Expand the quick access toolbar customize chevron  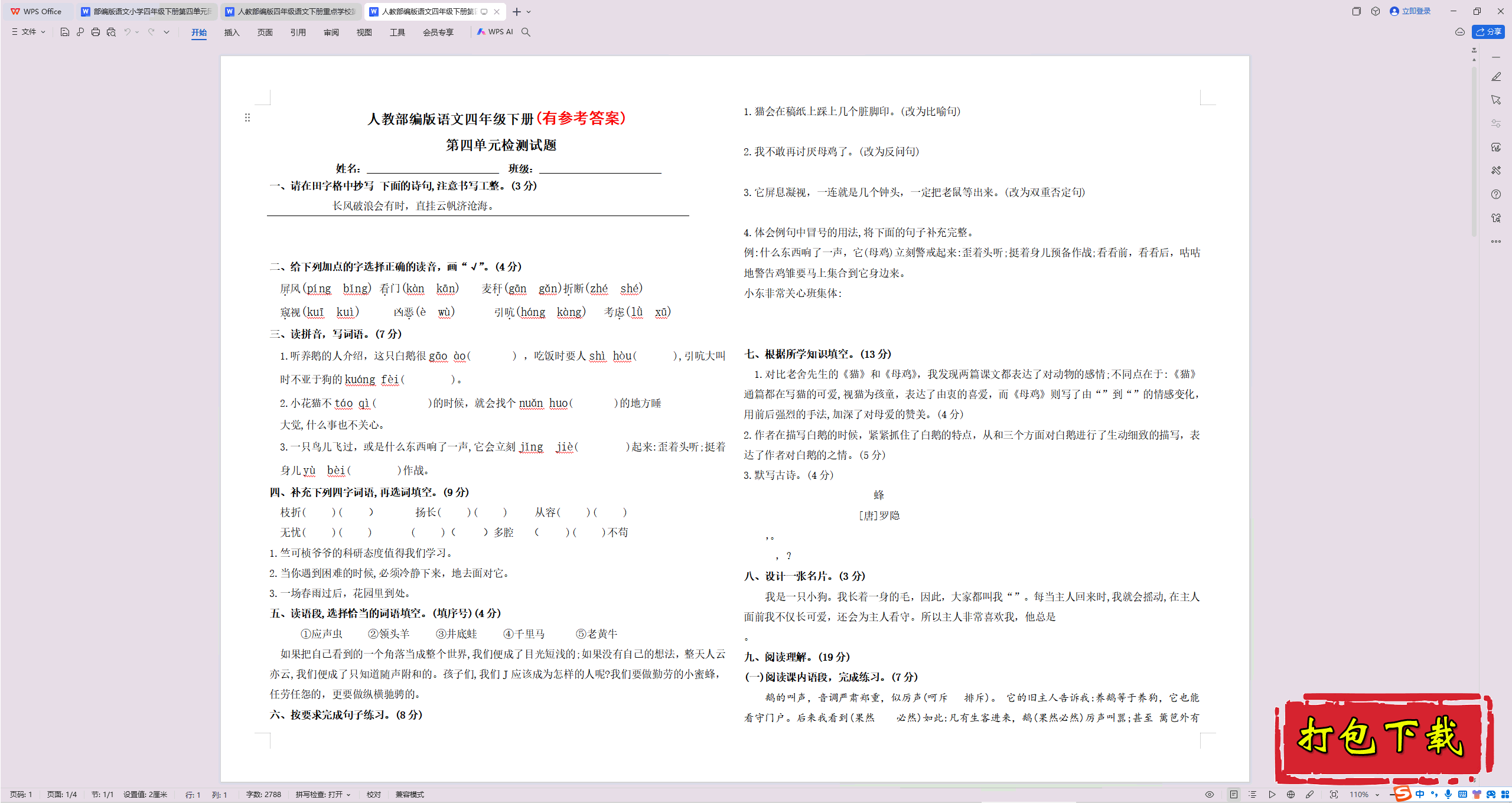coord(167,32)
